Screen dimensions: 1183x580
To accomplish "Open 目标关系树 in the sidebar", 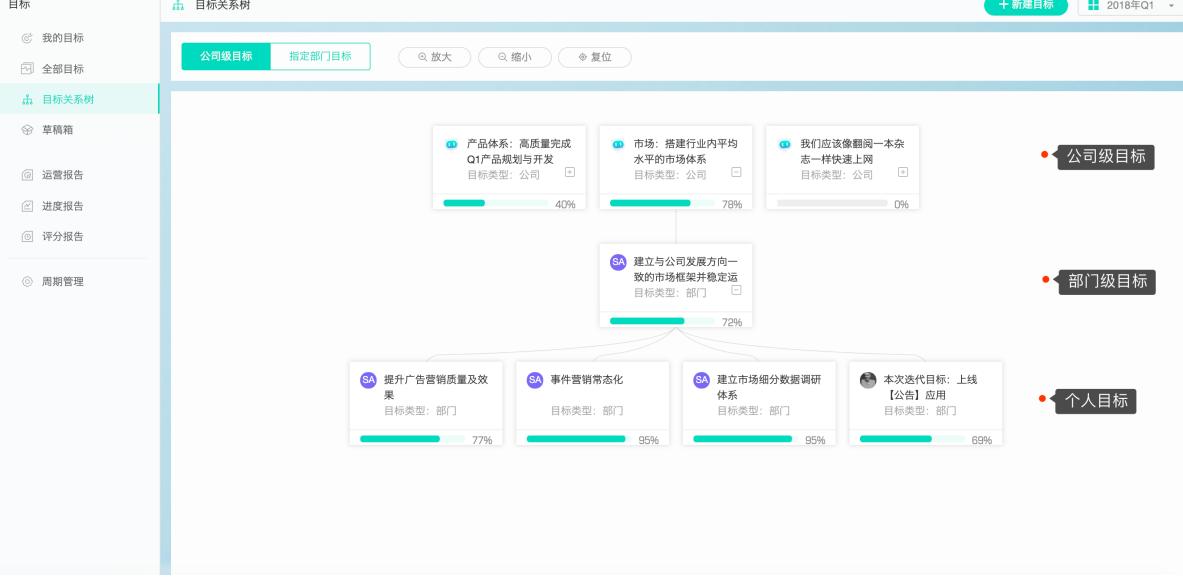I will (x=68, y=99).
